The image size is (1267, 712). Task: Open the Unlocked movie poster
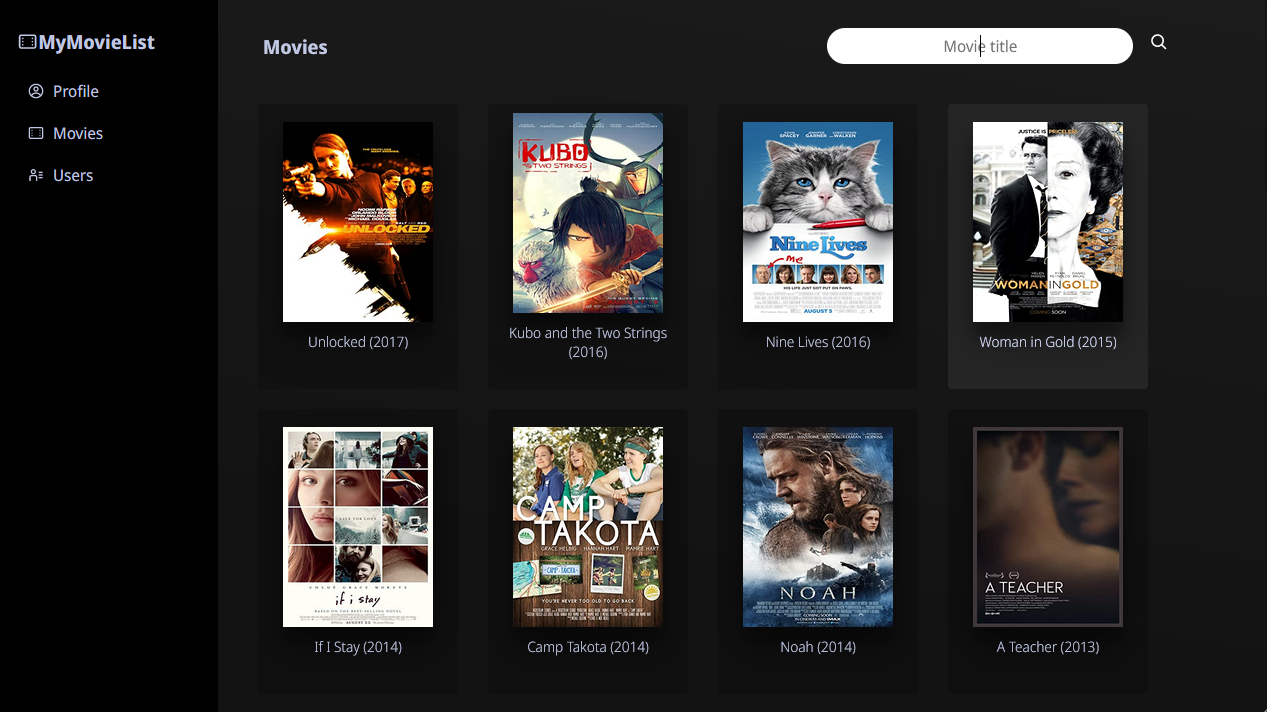(358, 222)
